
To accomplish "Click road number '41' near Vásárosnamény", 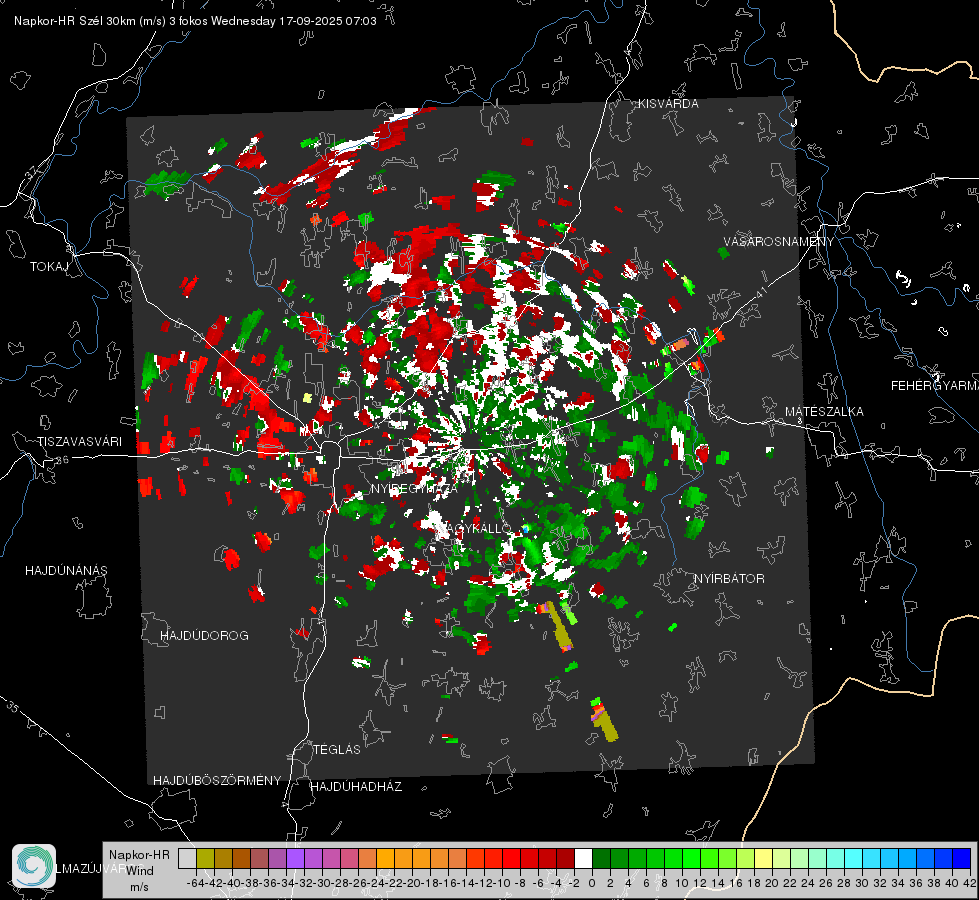I will click(760, 292).
